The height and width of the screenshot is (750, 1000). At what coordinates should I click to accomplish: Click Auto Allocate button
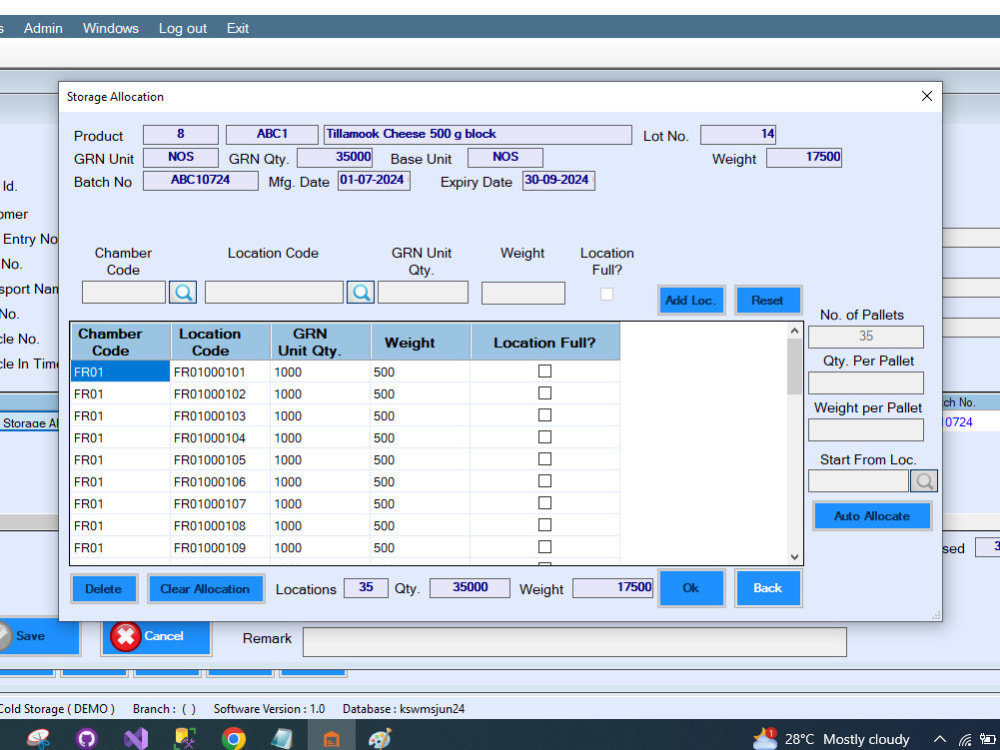pos(872,516)
